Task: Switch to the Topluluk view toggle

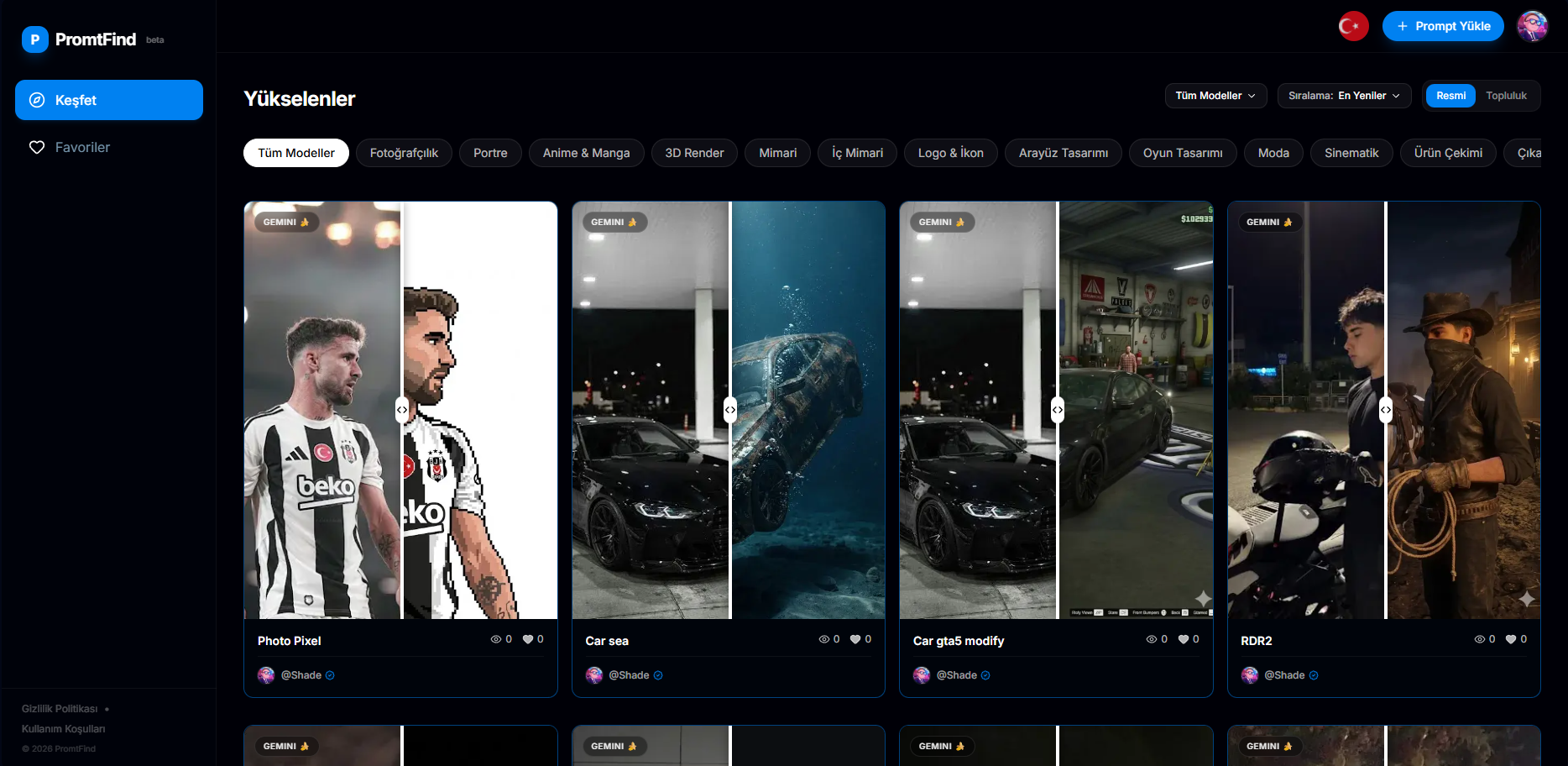Action: point(1506,96)
